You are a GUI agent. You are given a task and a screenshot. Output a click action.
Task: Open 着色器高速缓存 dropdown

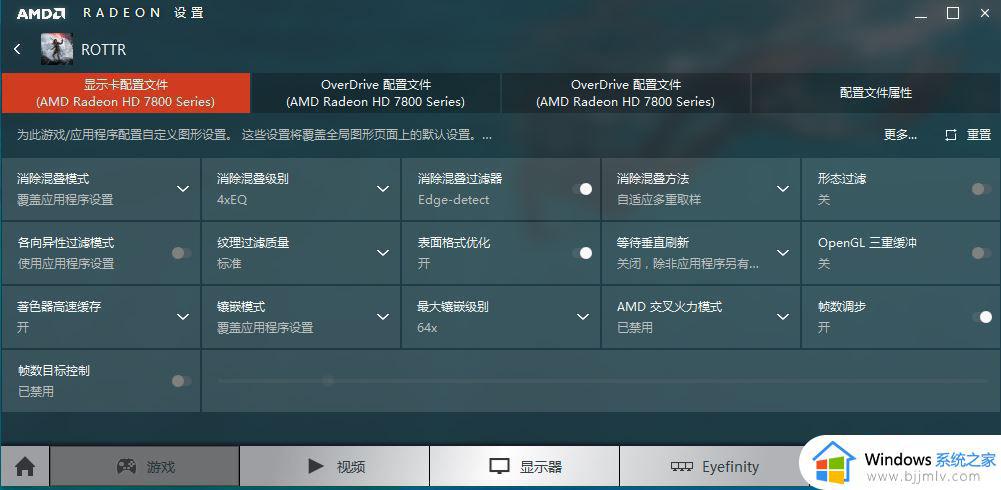[183, 316]
